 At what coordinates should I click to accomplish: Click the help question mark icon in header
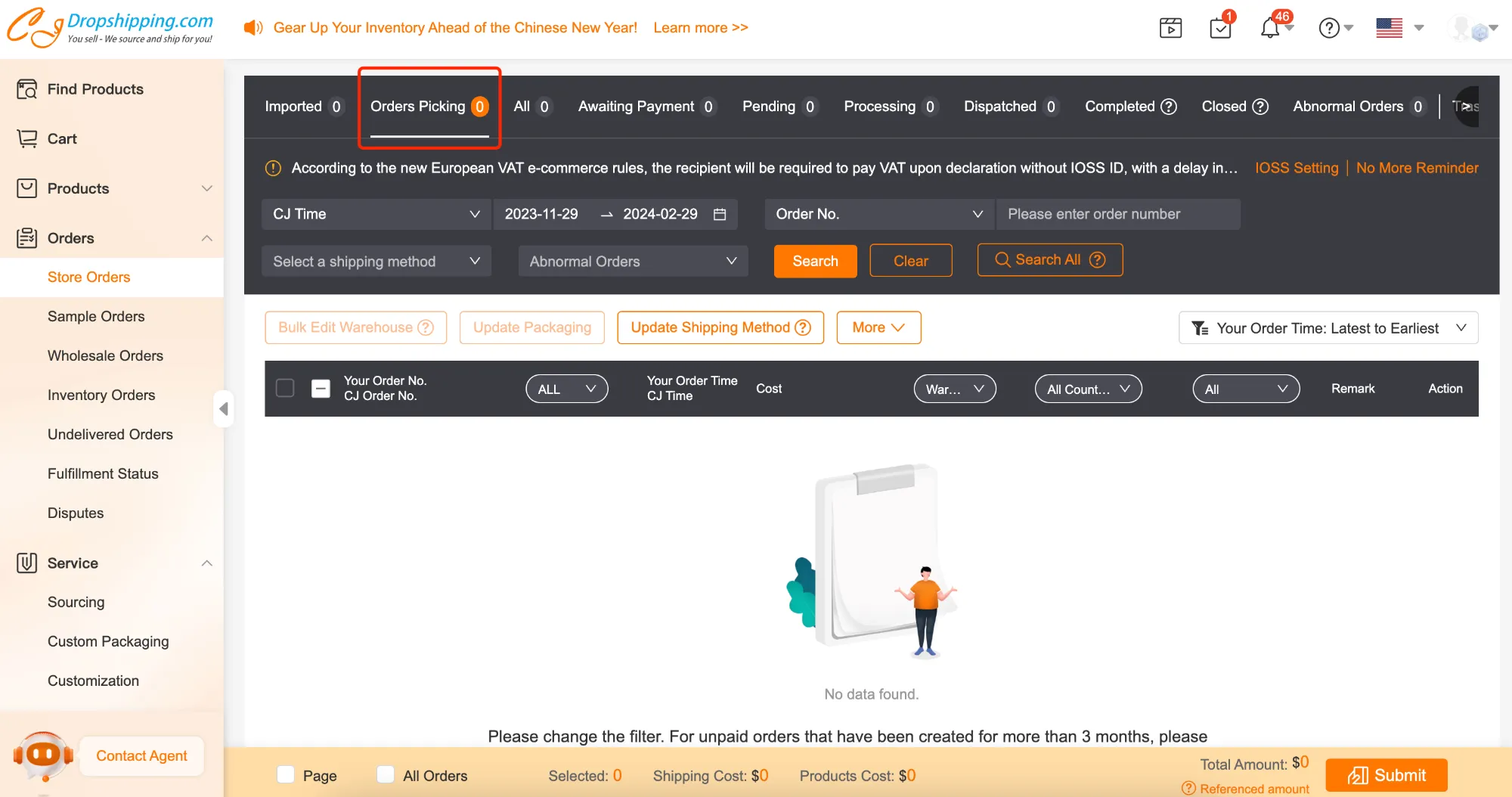pyautogui.click(x=1329, y=28)
